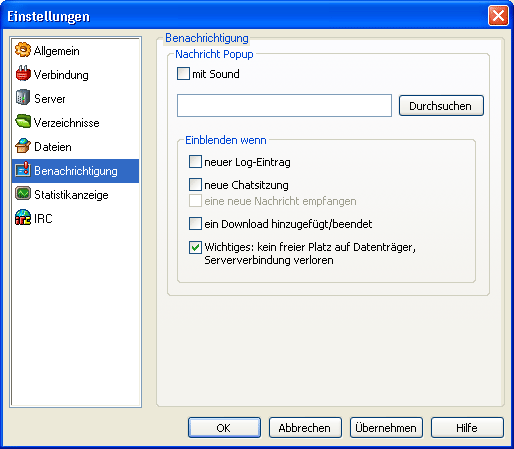Enable the mit Sound checkbox
Screen dimensions: 514x449
pos(183,74)
